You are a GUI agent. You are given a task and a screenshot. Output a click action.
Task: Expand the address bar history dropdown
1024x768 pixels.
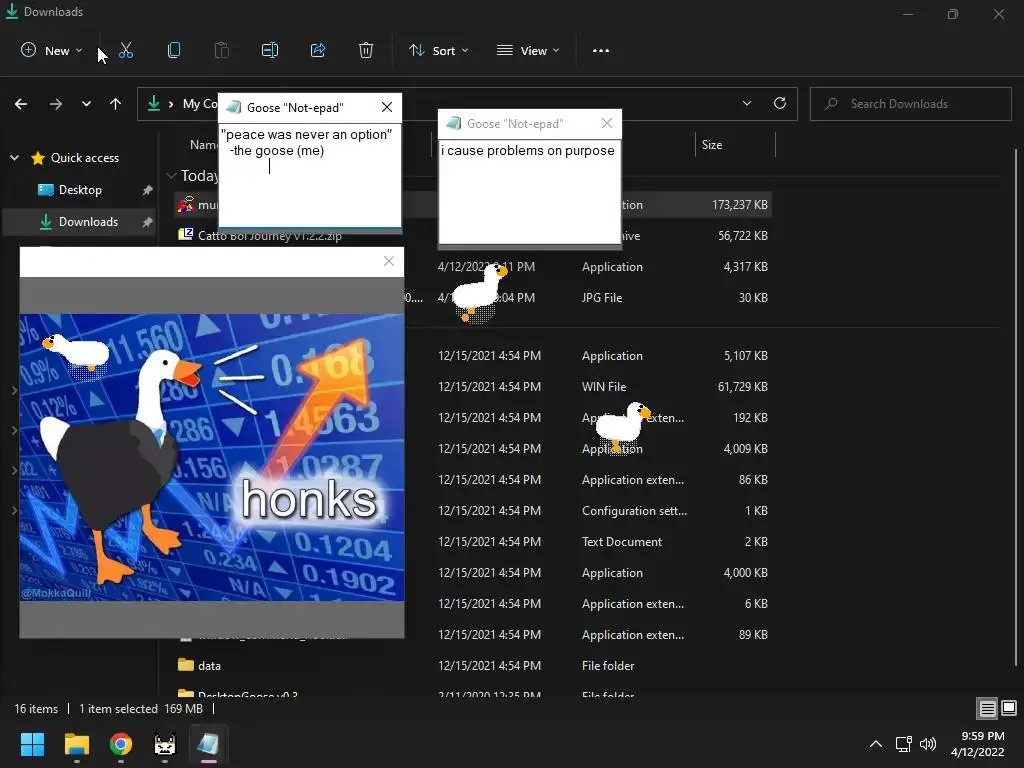(746, 103)
